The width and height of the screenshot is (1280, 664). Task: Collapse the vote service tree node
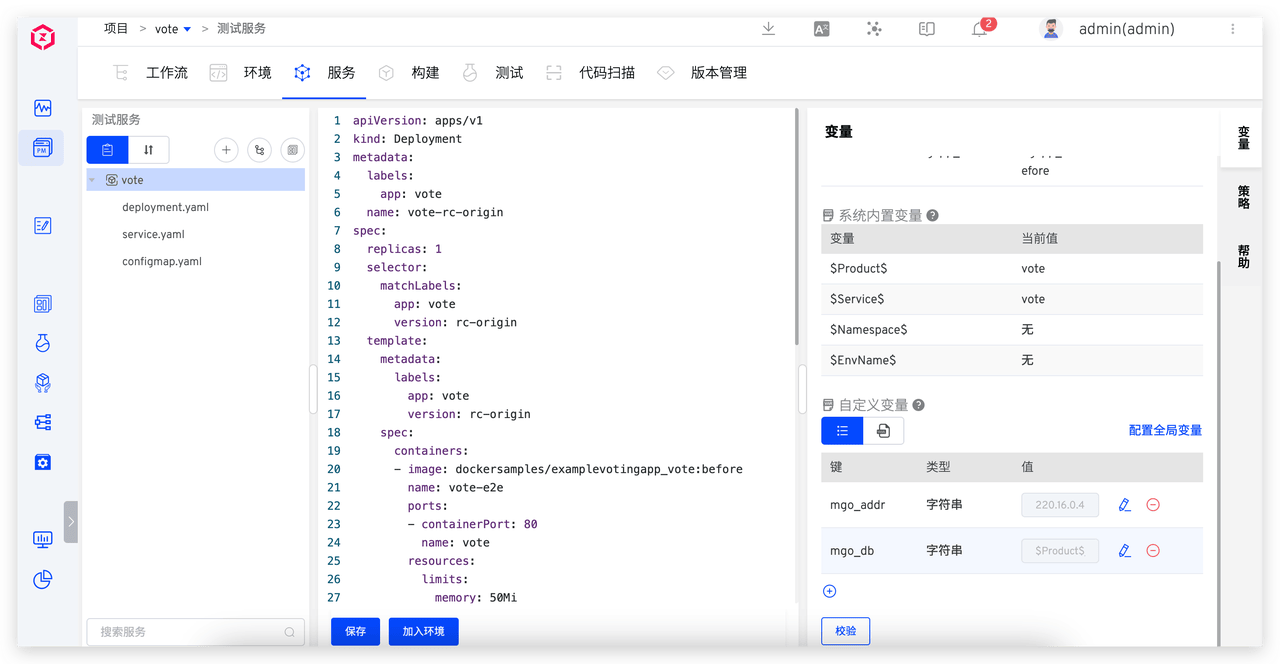[93, 181]
